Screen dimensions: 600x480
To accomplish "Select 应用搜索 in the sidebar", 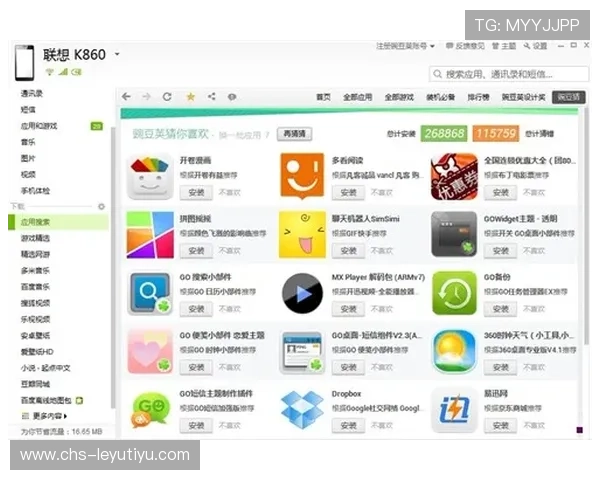I will (59, 222).
